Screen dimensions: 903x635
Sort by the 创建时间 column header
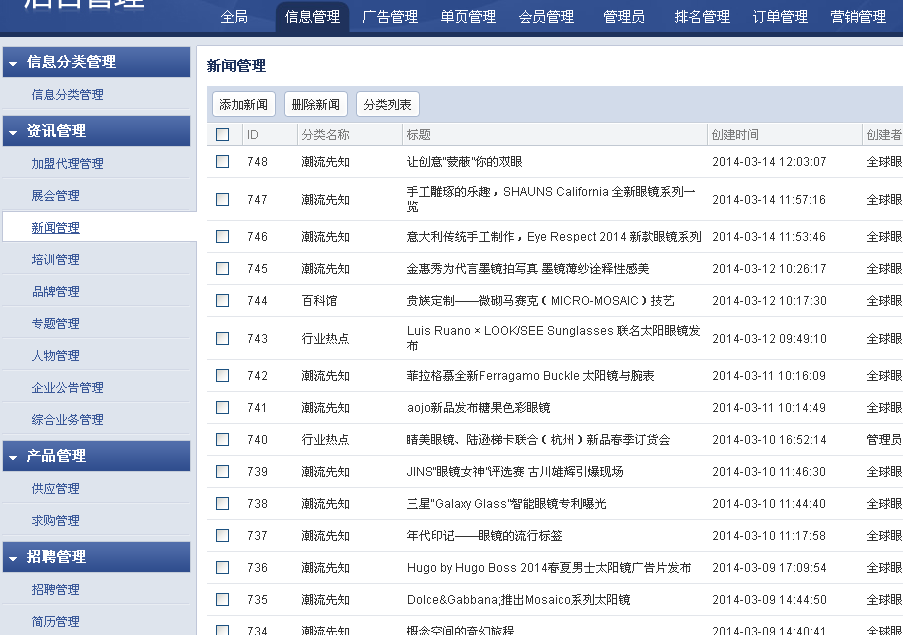click(735, 135)
